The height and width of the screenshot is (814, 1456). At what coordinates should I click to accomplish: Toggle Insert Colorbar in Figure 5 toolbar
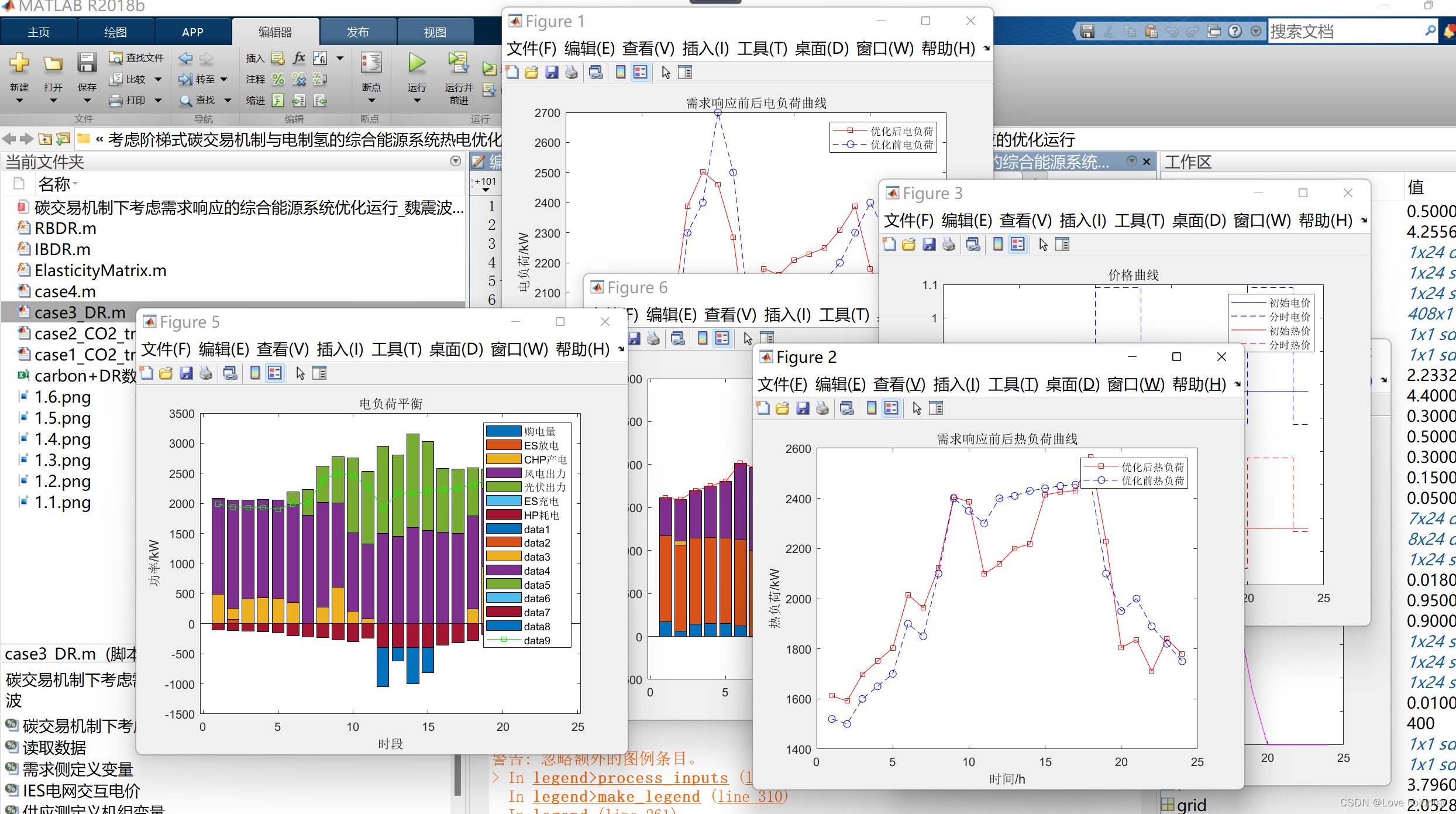255,373
